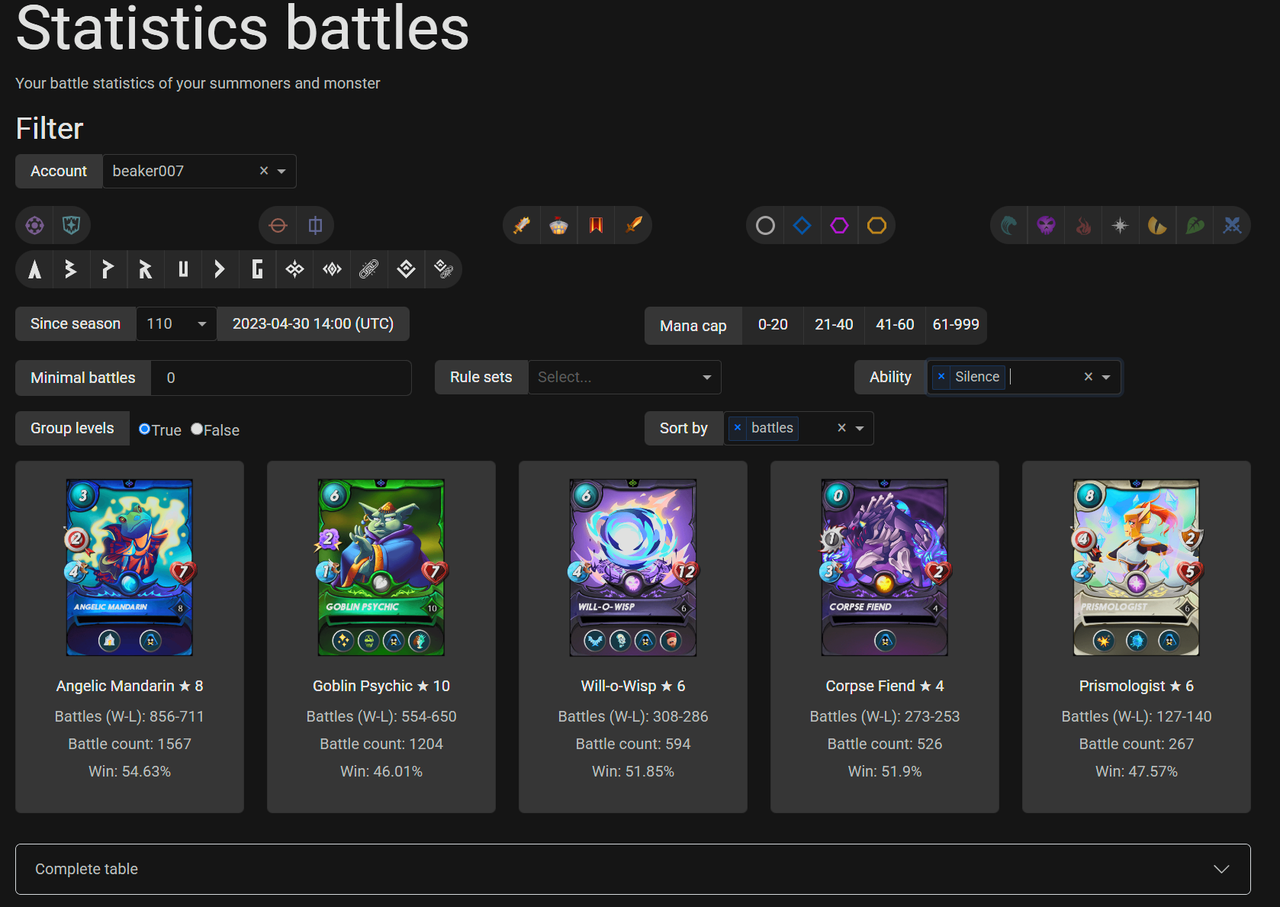Viewport: 1280px width, 907px height.
Task: Select the Gladius edition 'G' rune icon
Action: click(257, 269)
